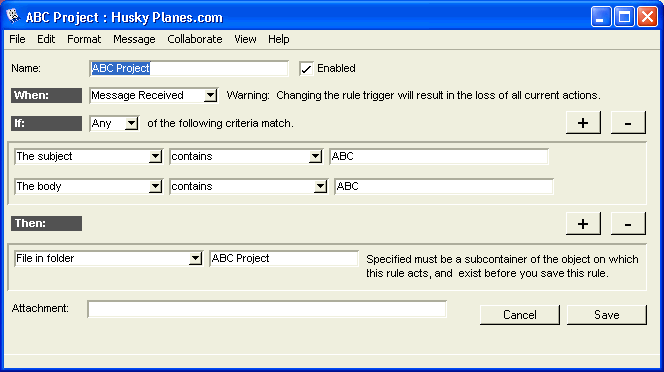
Task: Add an action with the Then plus button
Action: [x=583, y=223]
